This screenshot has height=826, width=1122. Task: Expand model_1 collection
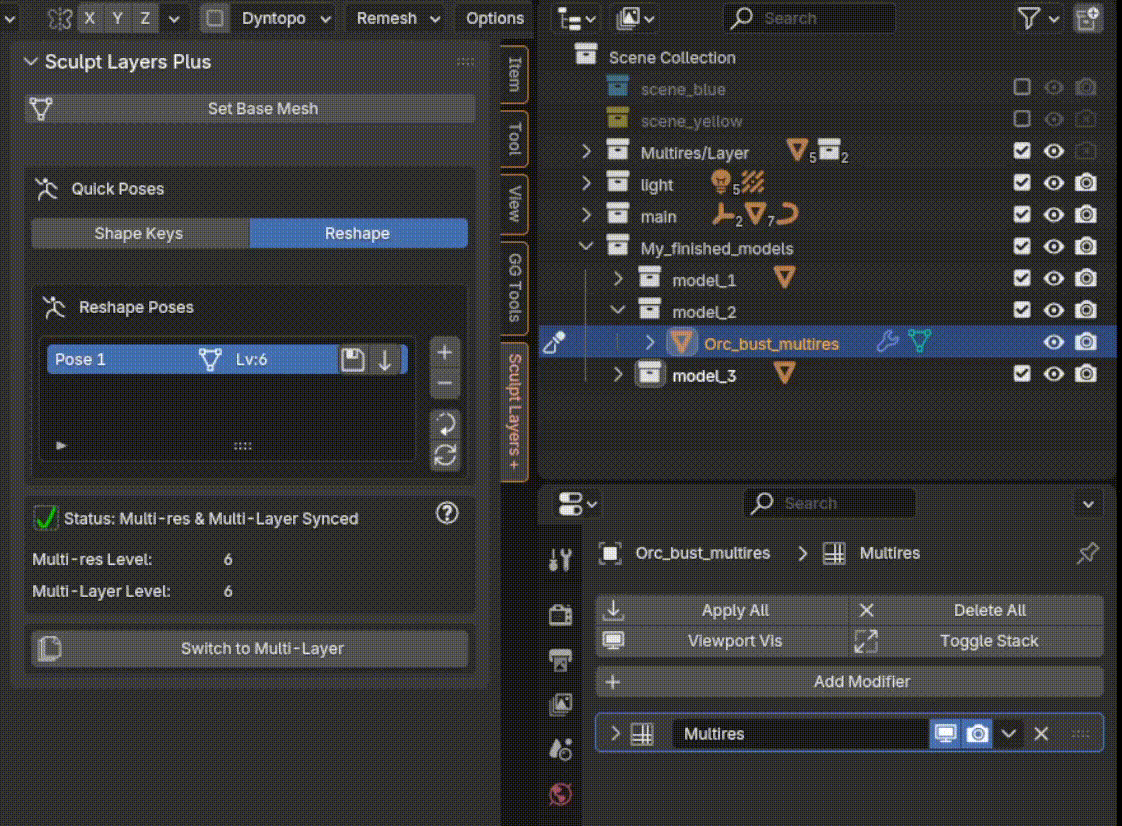click(618, 279)
